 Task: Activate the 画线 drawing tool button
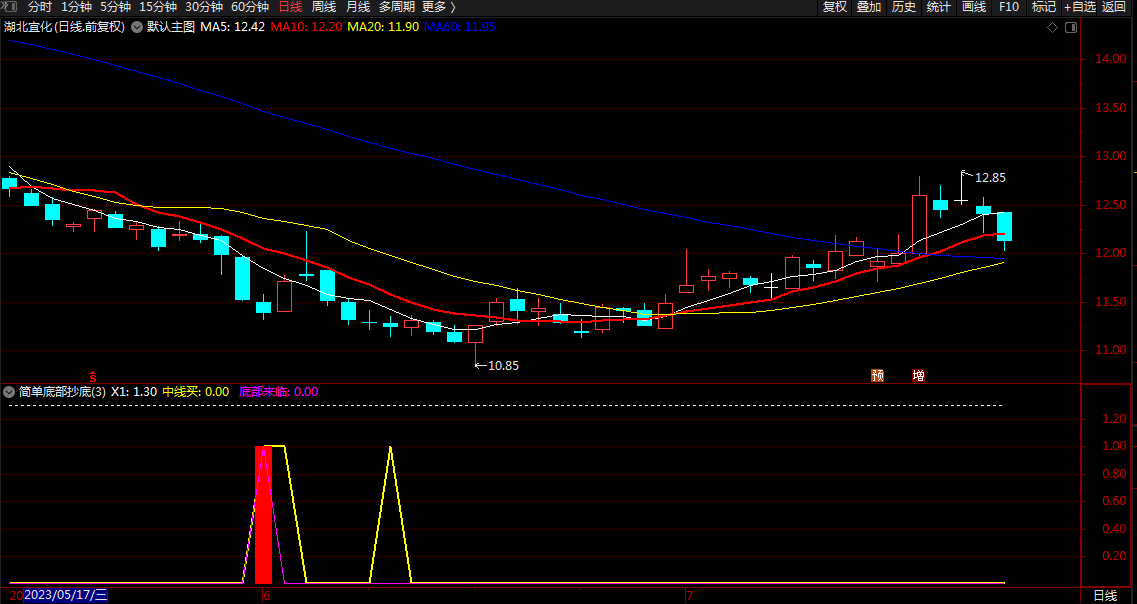point(974,7)
